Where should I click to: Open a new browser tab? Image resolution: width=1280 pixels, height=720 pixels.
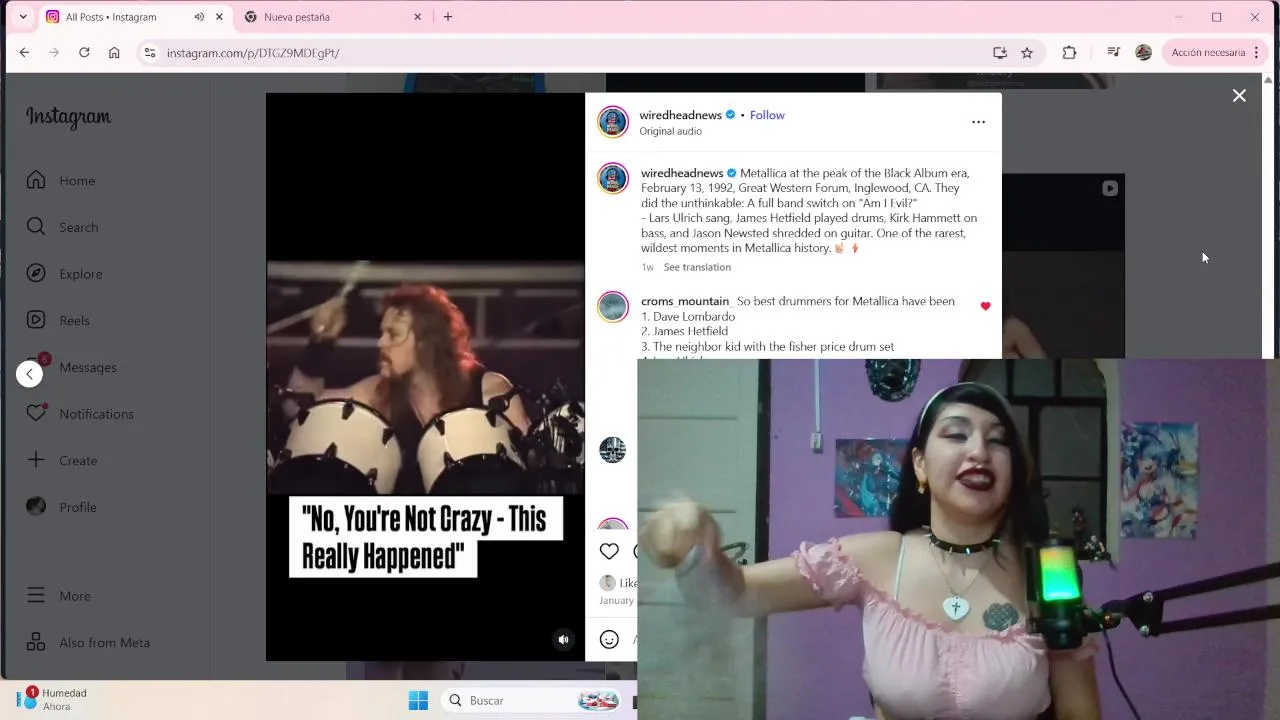[x=448, y=17]
